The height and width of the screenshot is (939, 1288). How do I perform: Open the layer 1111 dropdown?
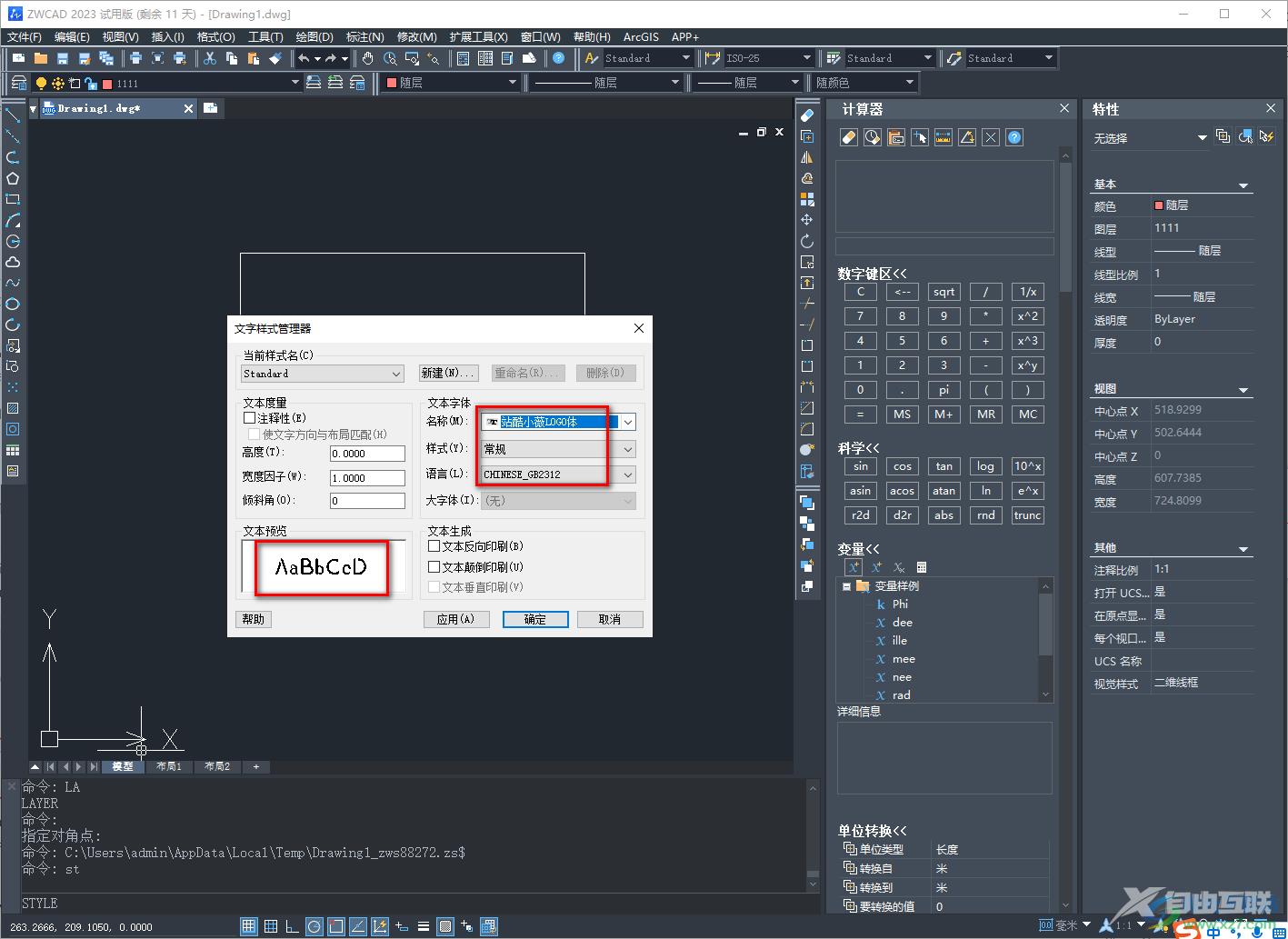click(295, 83)
